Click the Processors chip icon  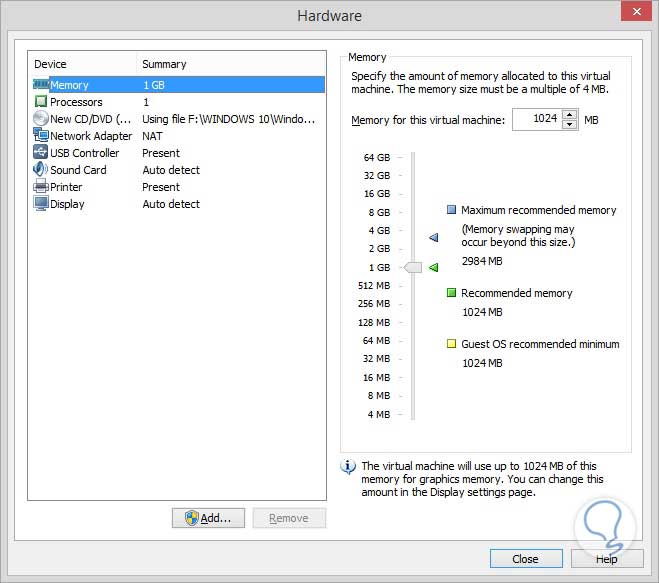point(41,102)
